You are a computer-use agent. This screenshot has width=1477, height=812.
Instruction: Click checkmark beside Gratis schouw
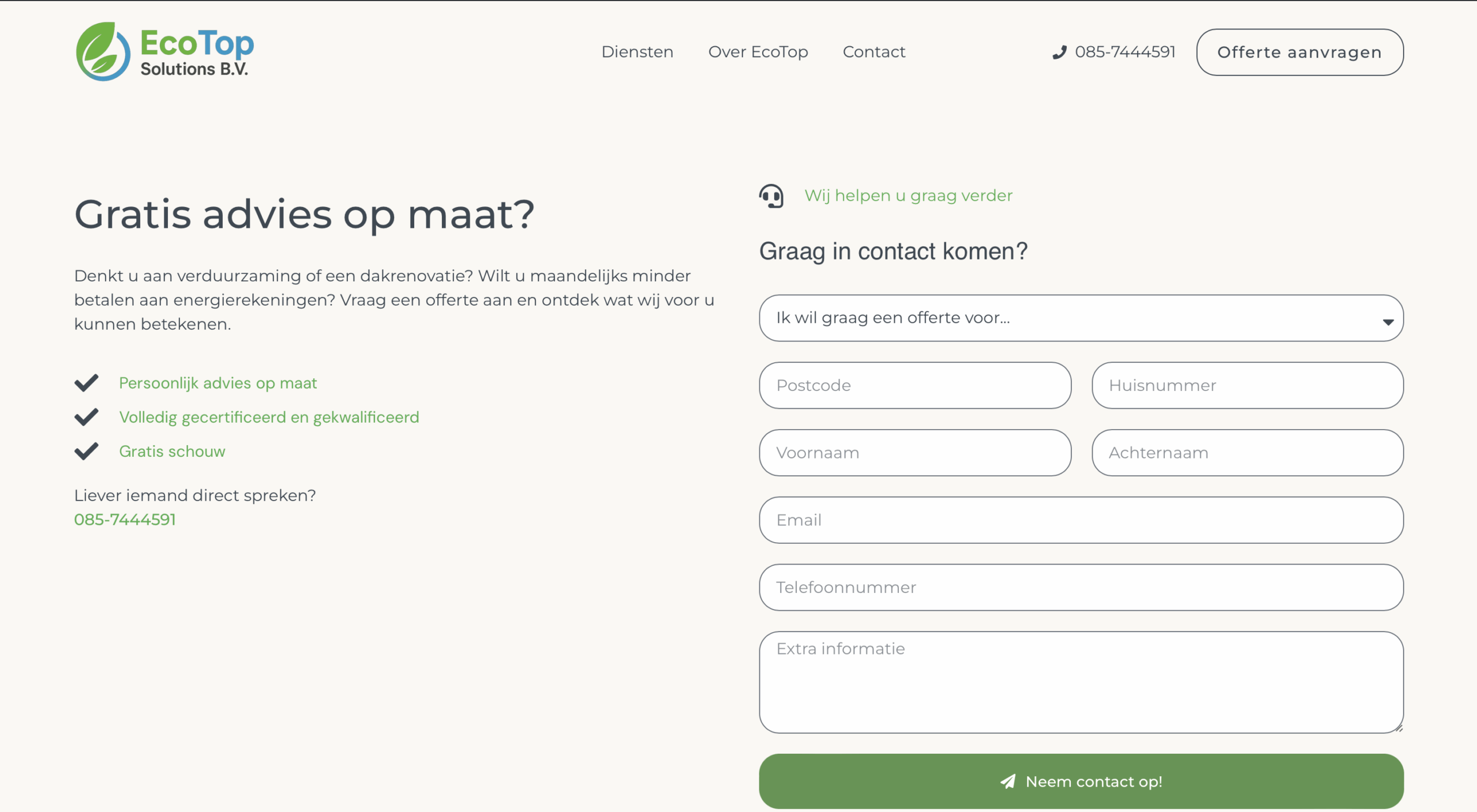tap(87, 451)
